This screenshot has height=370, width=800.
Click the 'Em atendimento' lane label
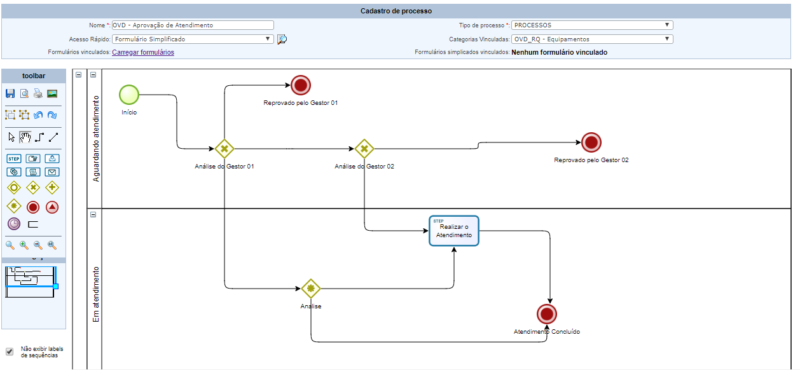coord(95,294)
